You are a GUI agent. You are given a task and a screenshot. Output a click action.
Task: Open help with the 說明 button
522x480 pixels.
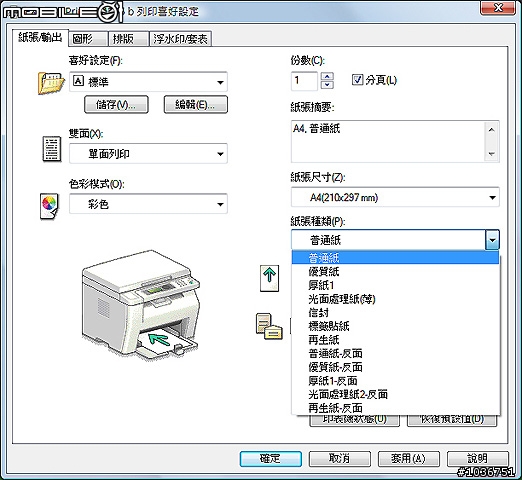point(478,459)
